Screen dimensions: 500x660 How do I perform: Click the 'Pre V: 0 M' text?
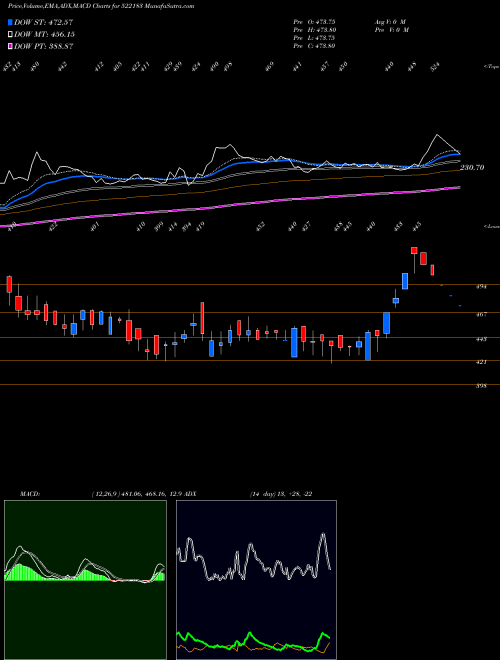(x=392, y=30)
